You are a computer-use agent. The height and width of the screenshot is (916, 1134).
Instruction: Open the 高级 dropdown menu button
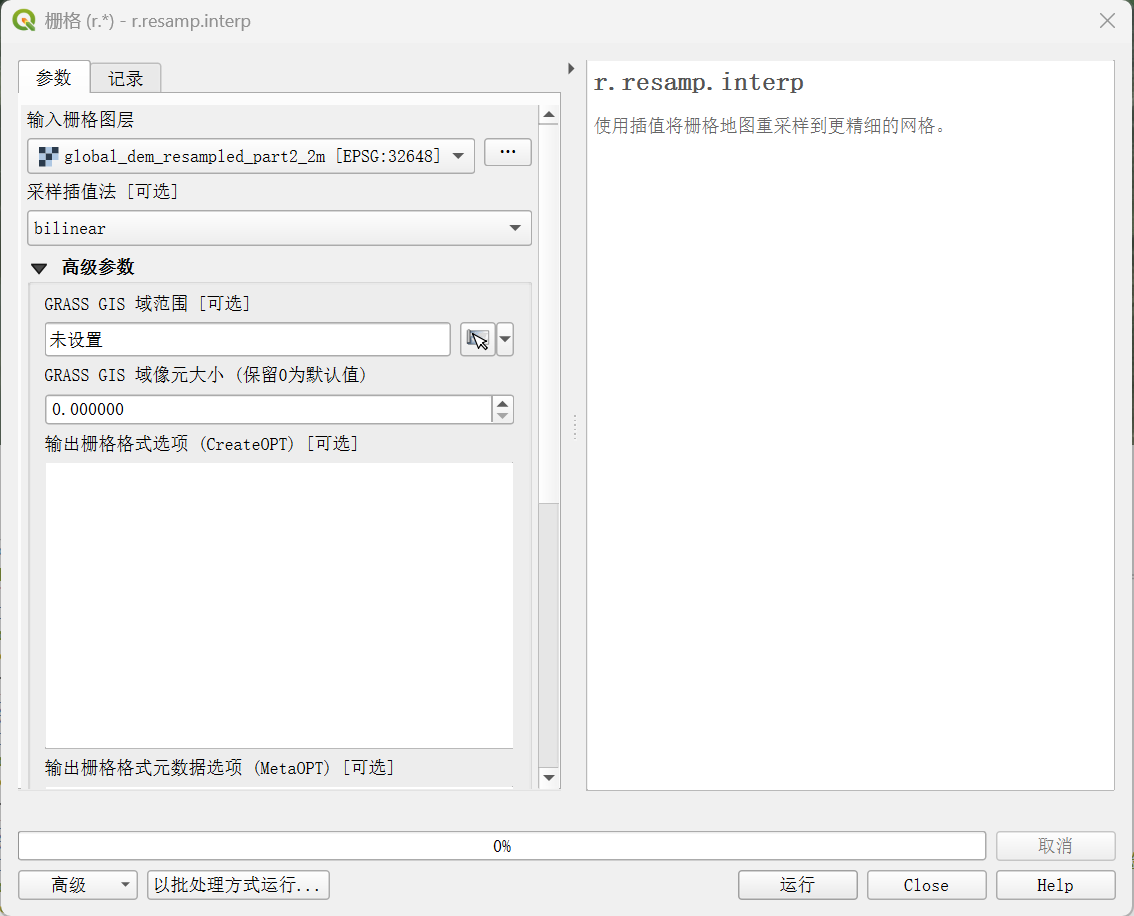tap(78, 885)
